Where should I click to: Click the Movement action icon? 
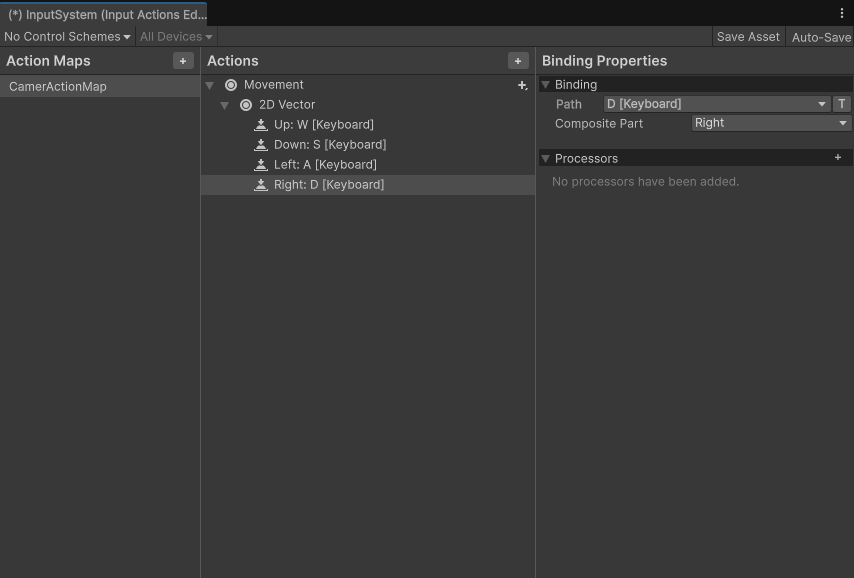[x=231, y=85]
